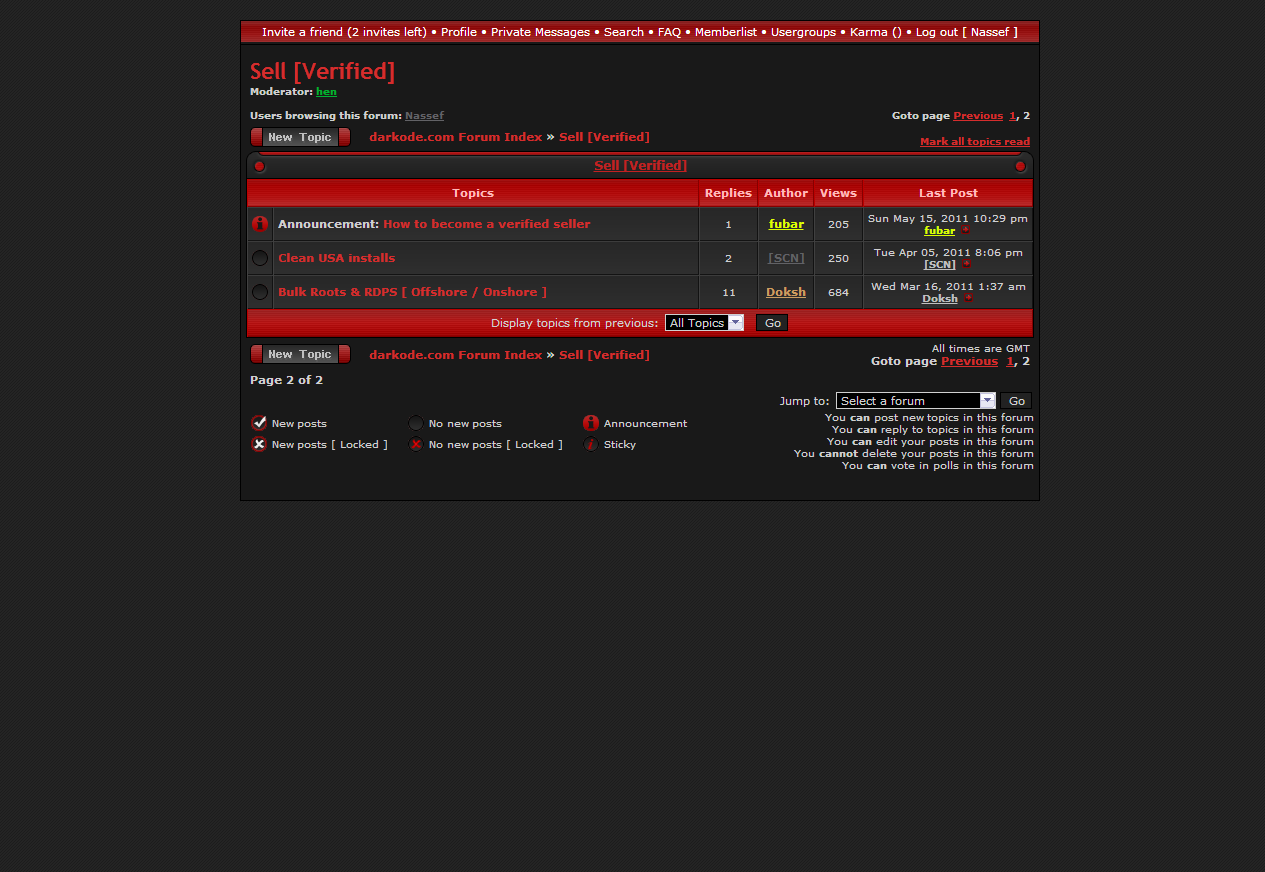Image resolution: width=1265 pixels, height=872 pixels.
Task: Click the New posts legend checkmark icon
Action: pos(259,423)
